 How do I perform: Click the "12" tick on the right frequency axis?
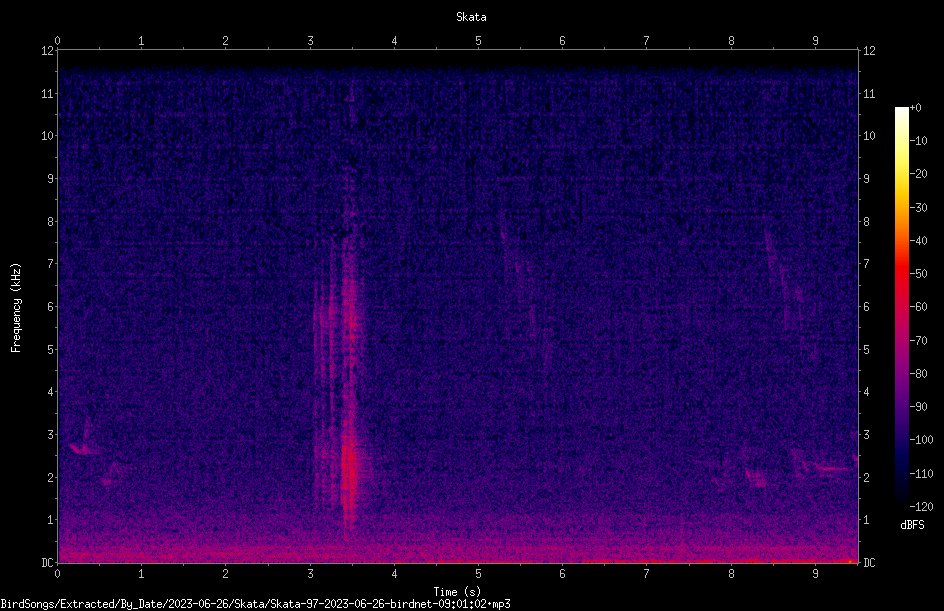pyautogui.click(x=869, y=51)
